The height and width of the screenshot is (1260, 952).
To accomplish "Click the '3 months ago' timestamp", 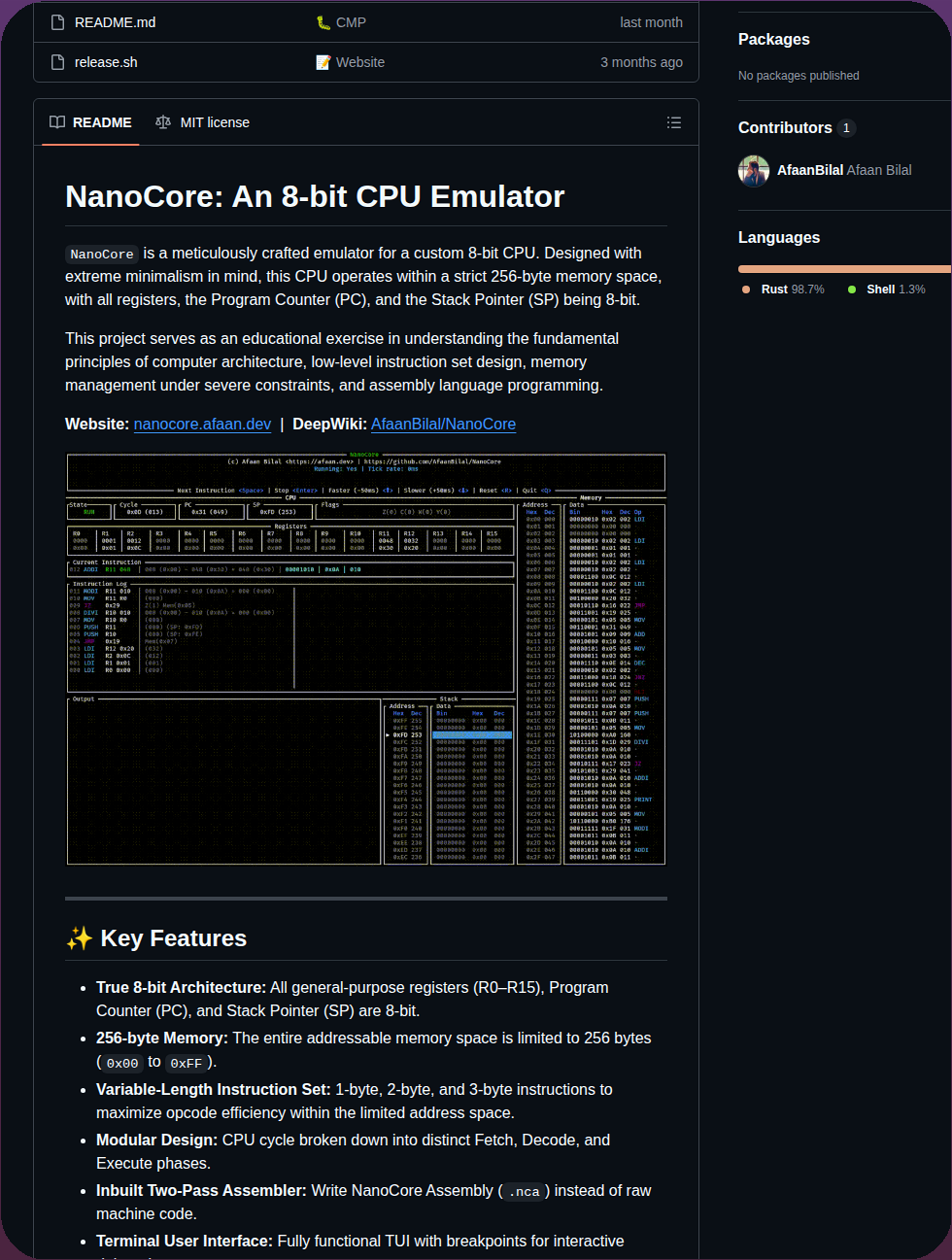I will (x=641, y=62).
